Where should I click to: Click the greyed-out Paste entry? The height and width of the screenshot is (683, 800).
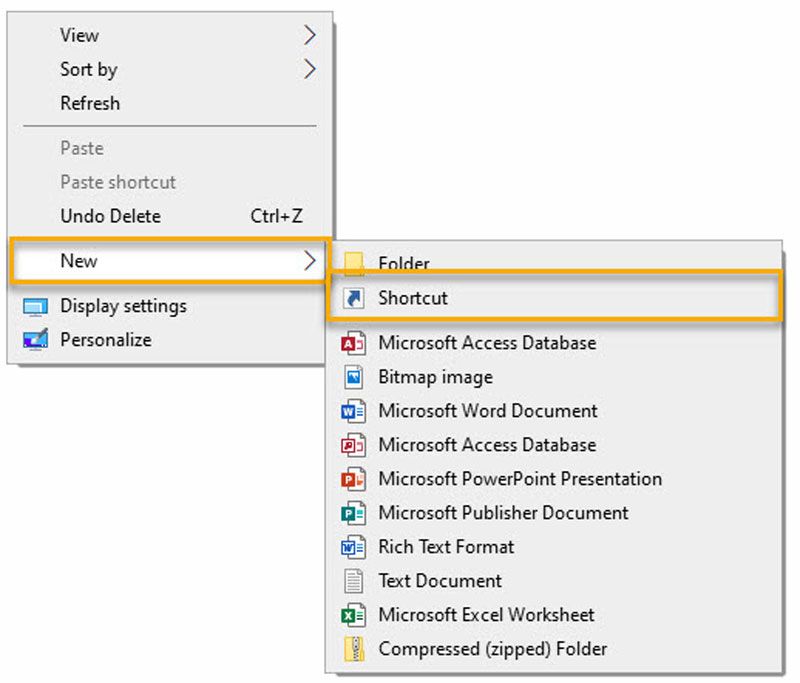coord(82,148)
